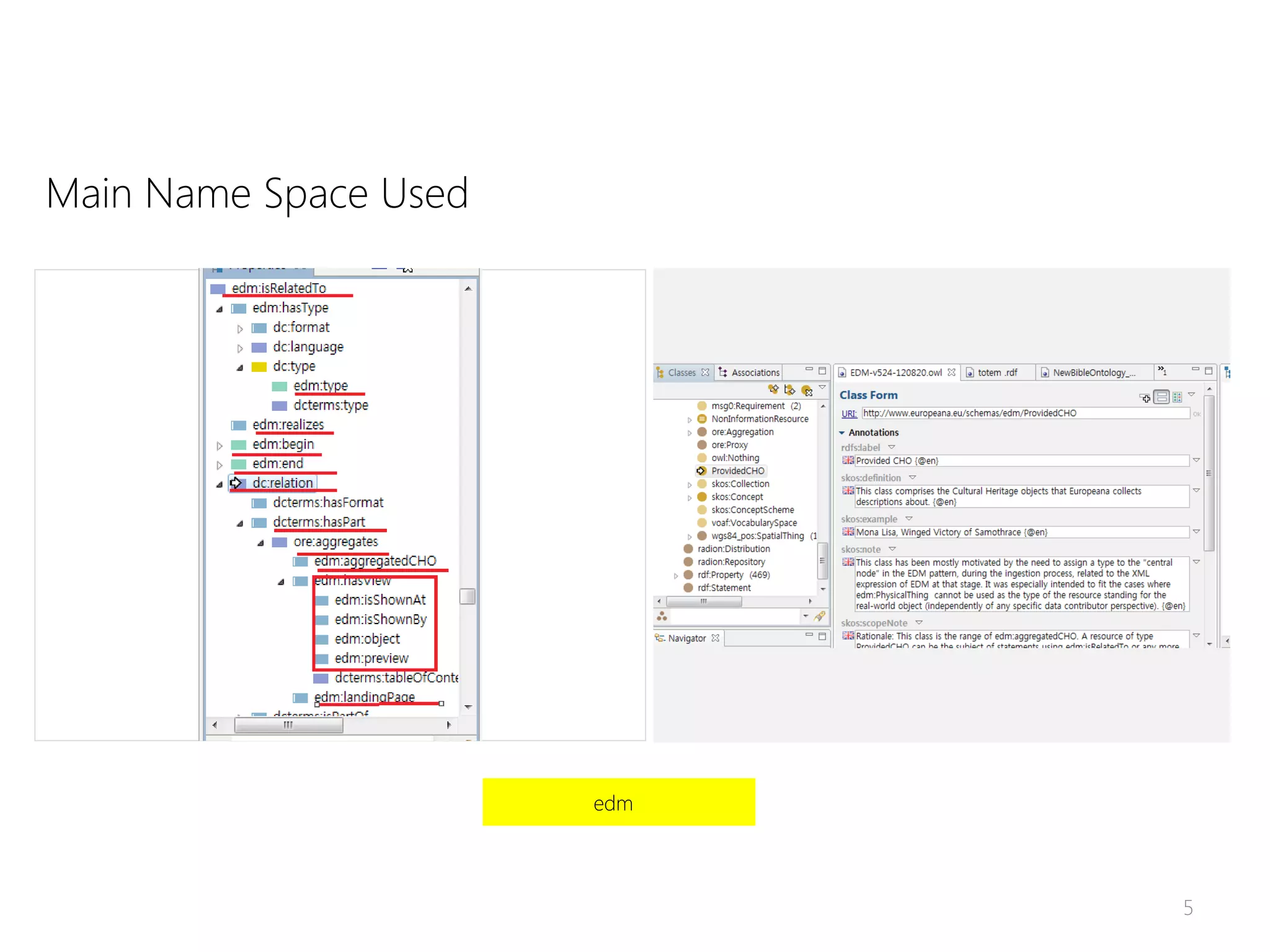1270x952 pixels.
Task: Select the EDM-v524-120820.owl editor tab
Action: tap(895, 372)
